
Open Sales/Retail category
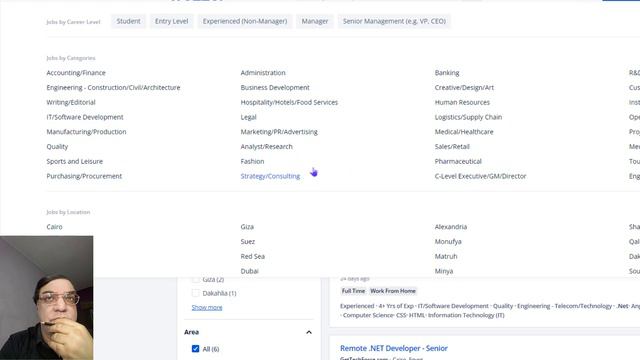(452, 147)
